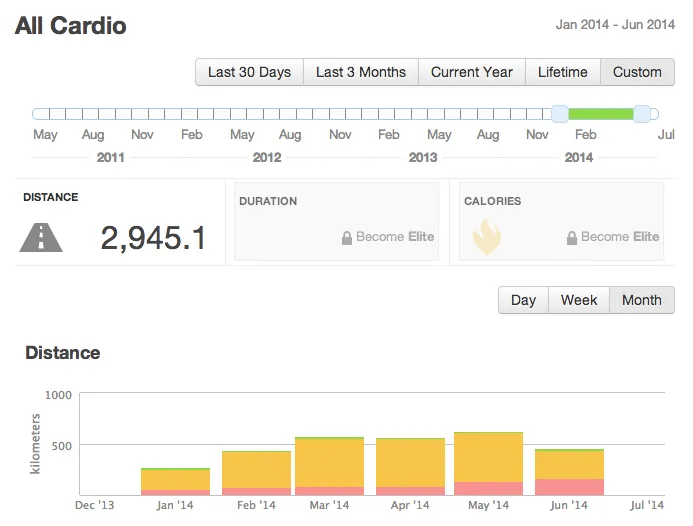Show Lifetime cardio stats
The image size is (693, 526).
[563, 72]
